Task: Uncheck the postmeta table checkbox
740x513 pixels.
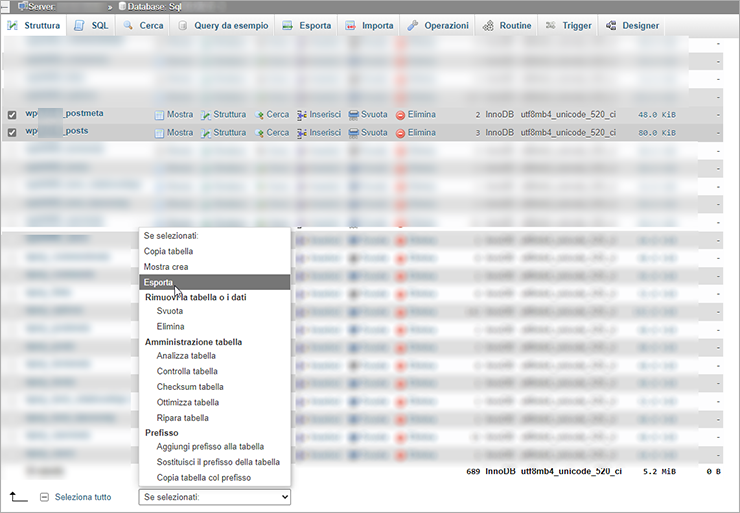Action: 12,115
